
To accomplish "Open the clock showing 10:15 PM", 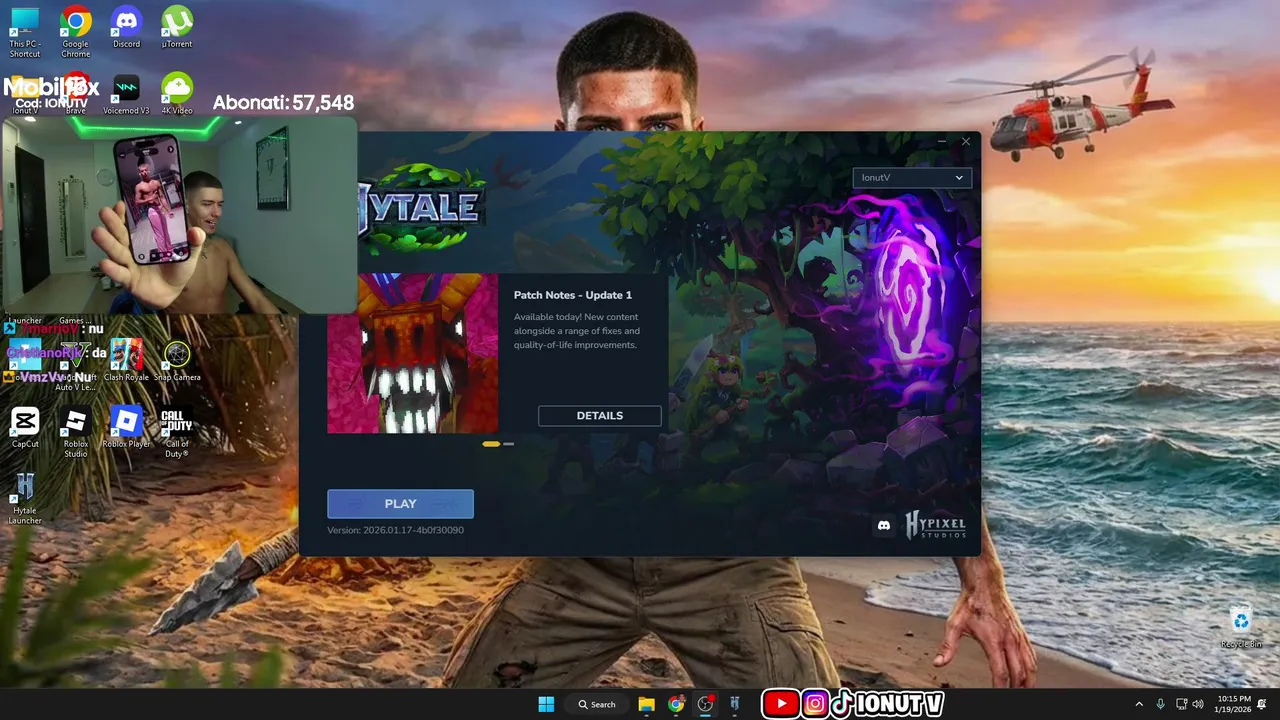I will coord(1235,704).
